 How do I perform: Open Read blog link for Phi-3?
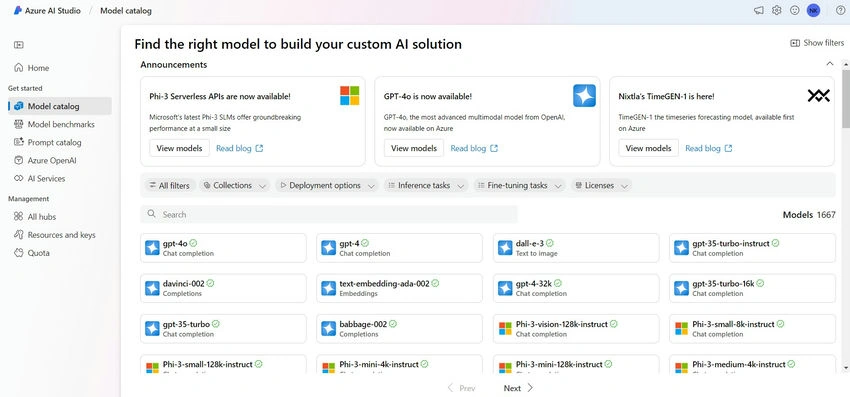click(240, 148)
